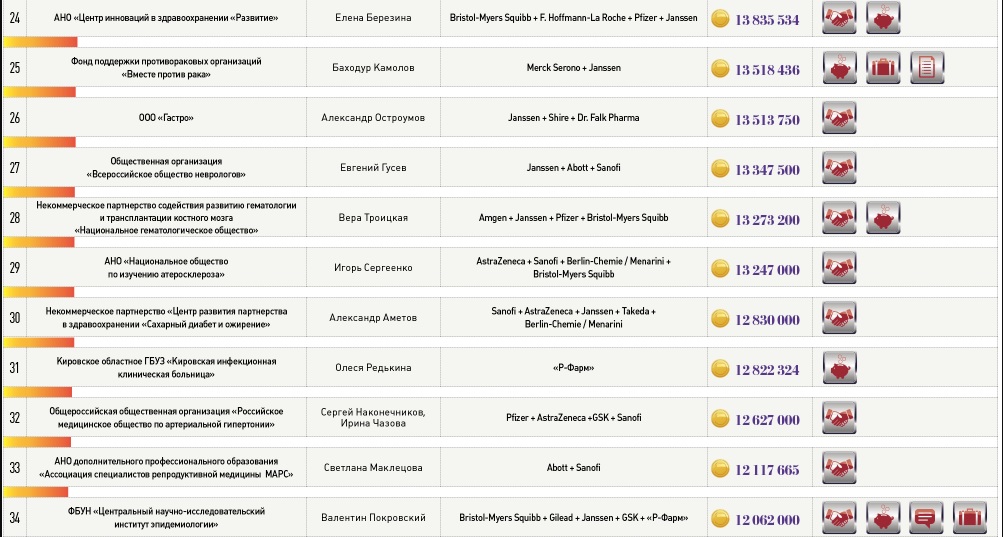Click the piggy bank icon in row 31
The height and width of the screenshot is (537, 1003).
pyautogui.click(x=838, y=368)
